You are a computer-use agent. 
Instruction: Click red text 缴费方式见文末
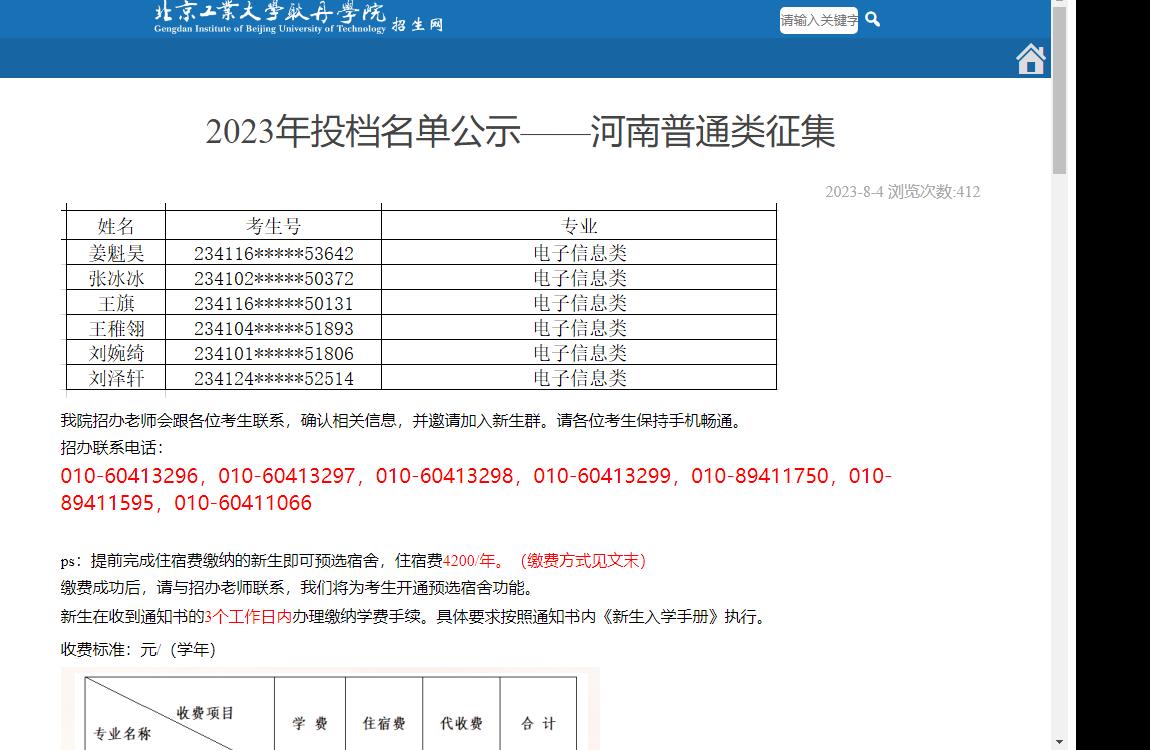click(583, 561)
